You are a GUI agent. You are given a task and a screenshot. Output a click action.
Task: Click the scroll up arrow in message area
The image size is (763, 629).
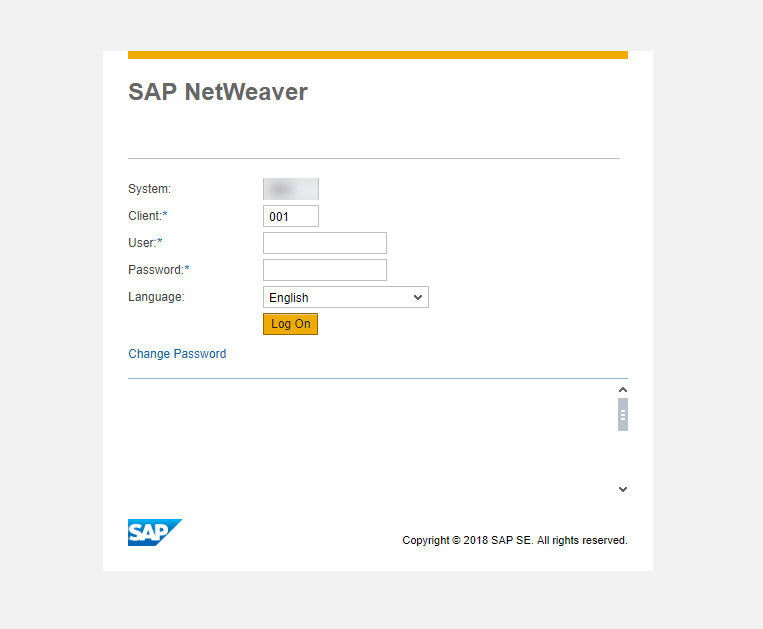623,390
